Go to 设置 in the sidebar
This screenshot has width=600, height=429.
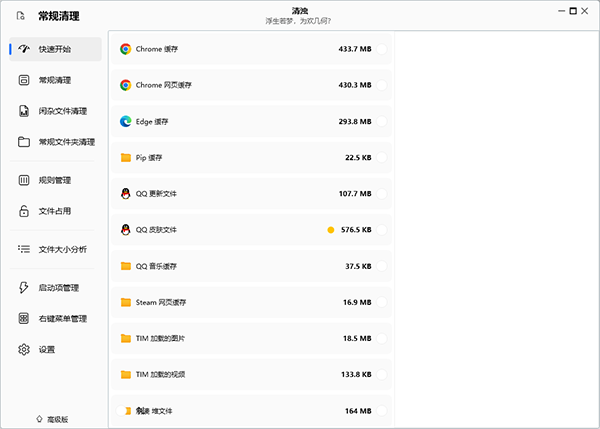click(x=55, y=349)
